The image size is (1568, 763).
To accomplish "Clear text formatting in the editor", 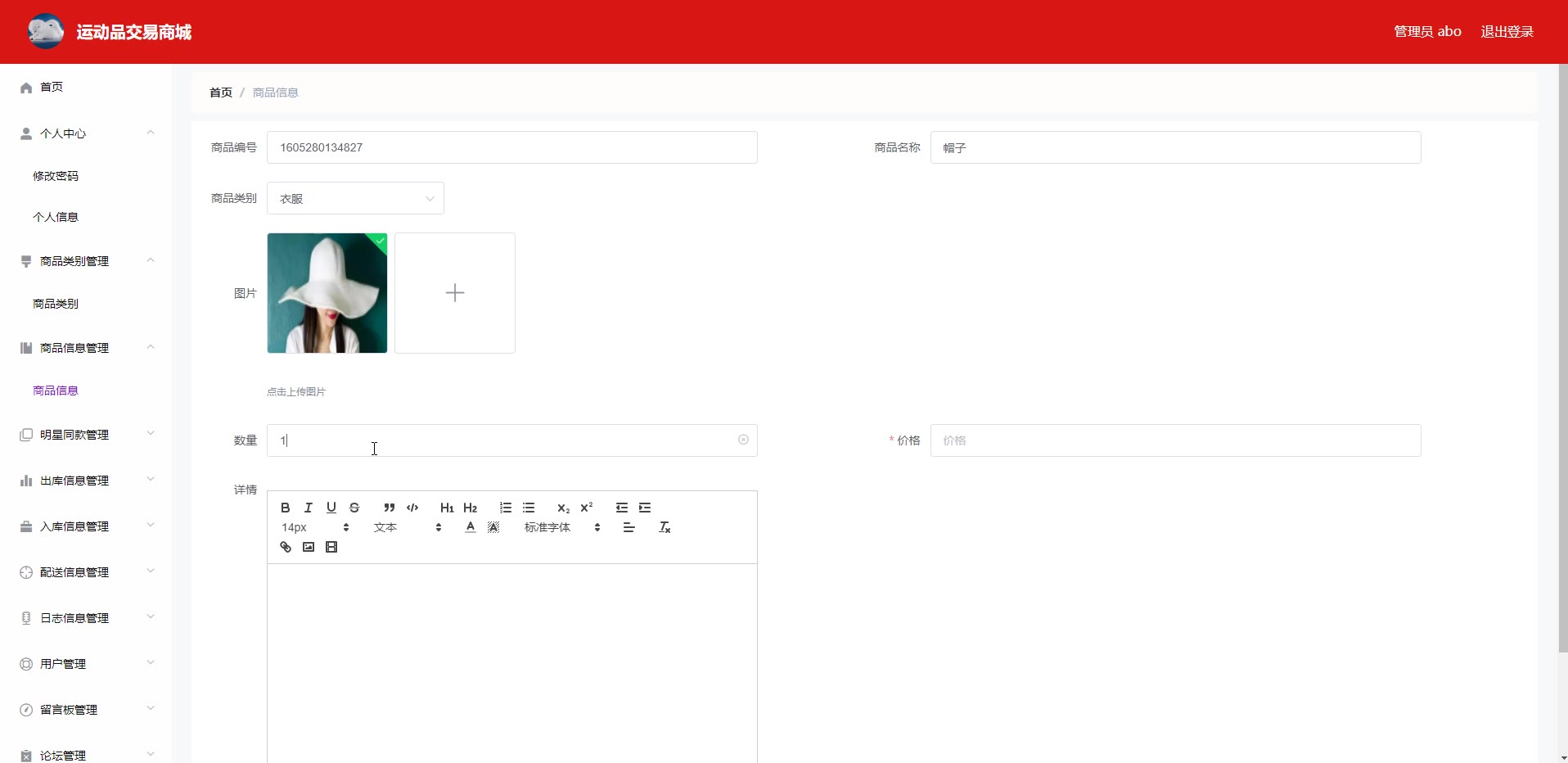I will (665, 527).
